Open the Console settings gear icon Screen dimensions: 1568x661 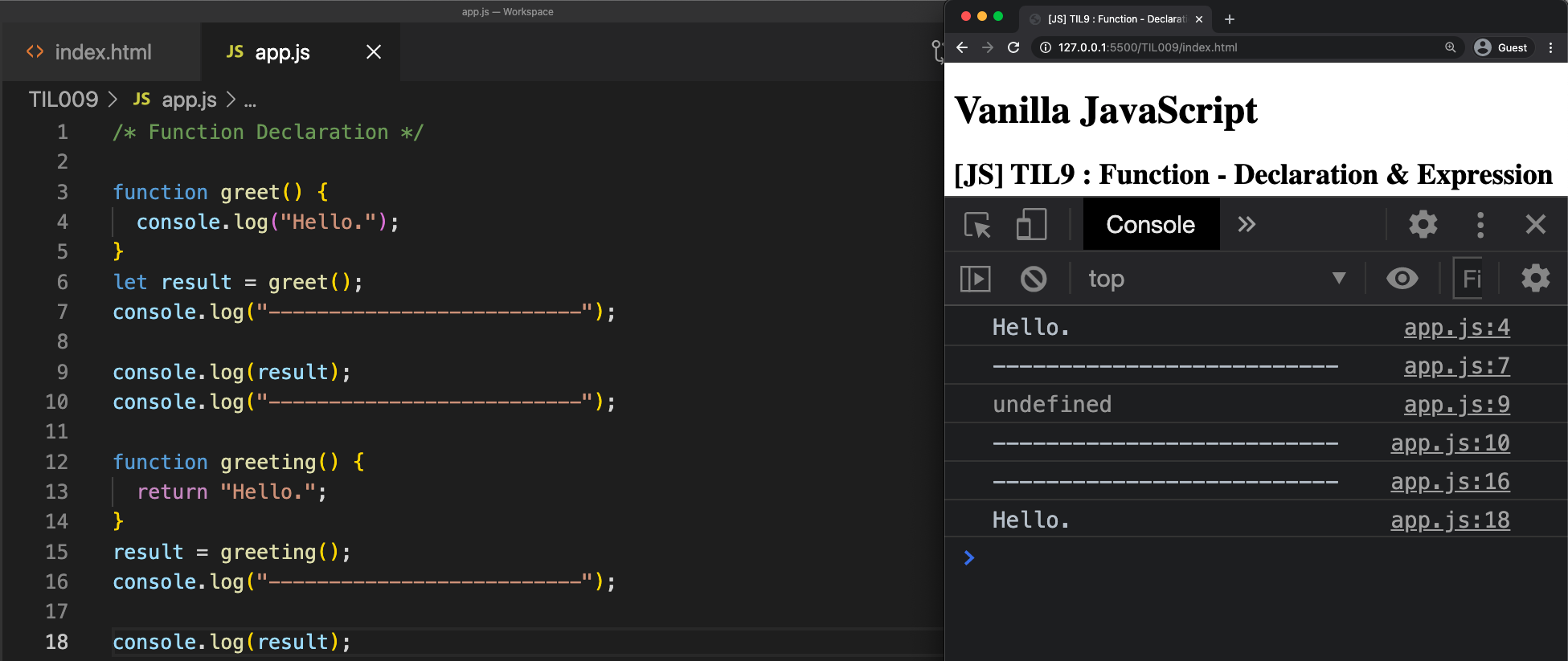pyautogui.click(x=1535, y=279)
